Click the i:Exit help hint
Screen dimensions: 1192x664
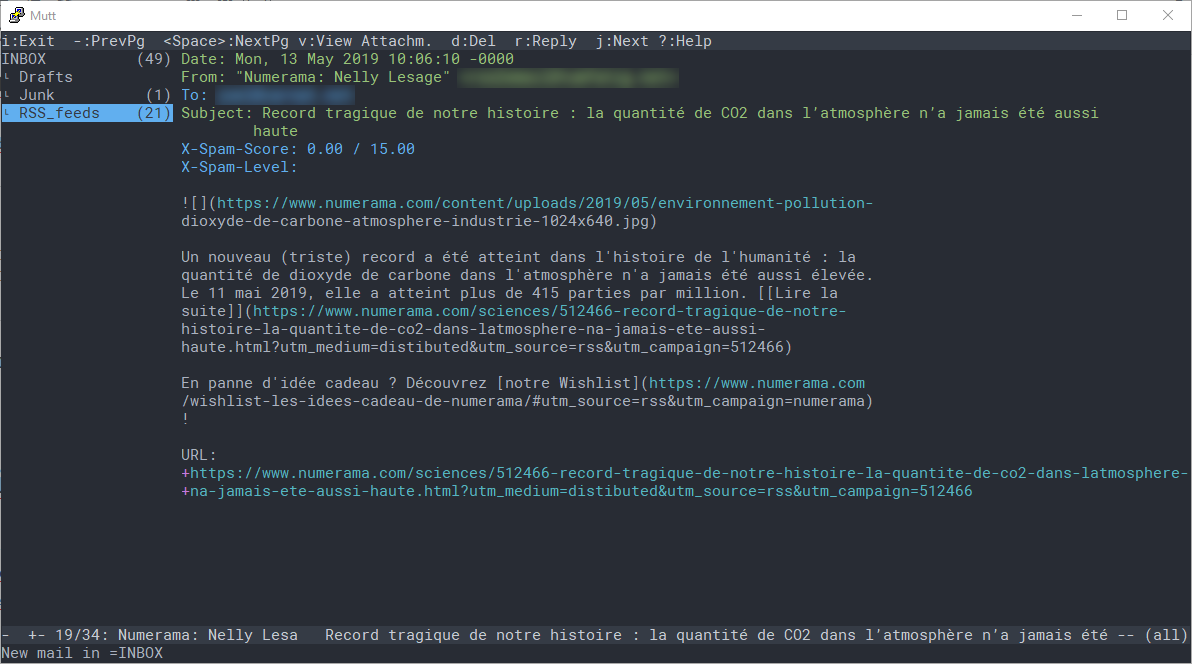tap(28, 41)
